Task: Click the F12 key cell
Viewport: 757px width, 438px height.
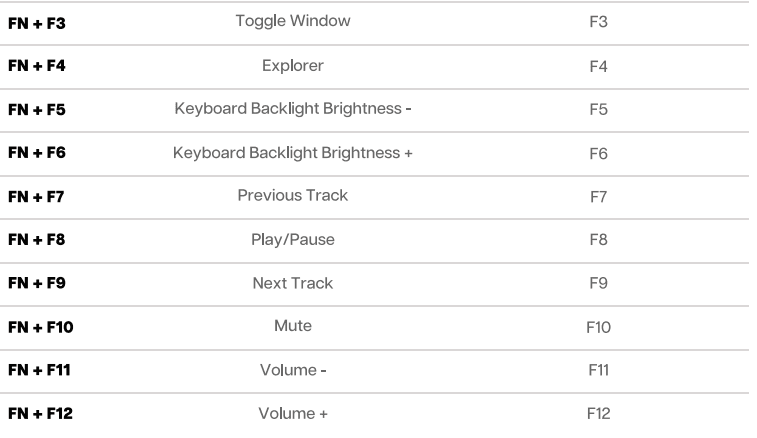Action: coord(599,415)
